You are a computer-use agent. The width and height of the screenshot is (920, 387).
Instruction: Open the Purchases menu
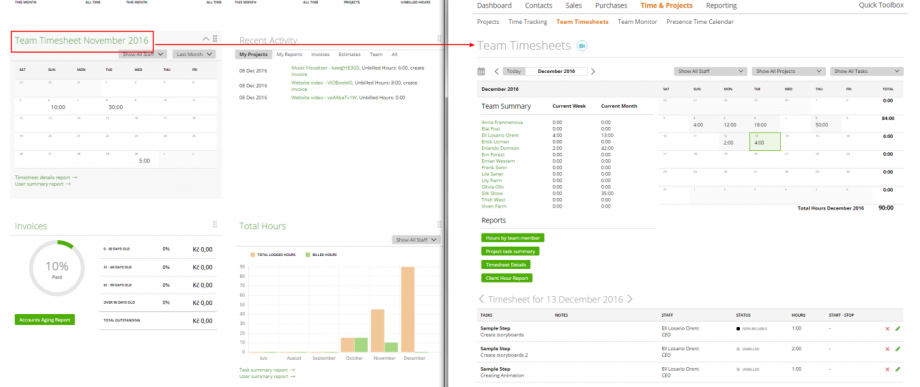click(x=611, y=6)
